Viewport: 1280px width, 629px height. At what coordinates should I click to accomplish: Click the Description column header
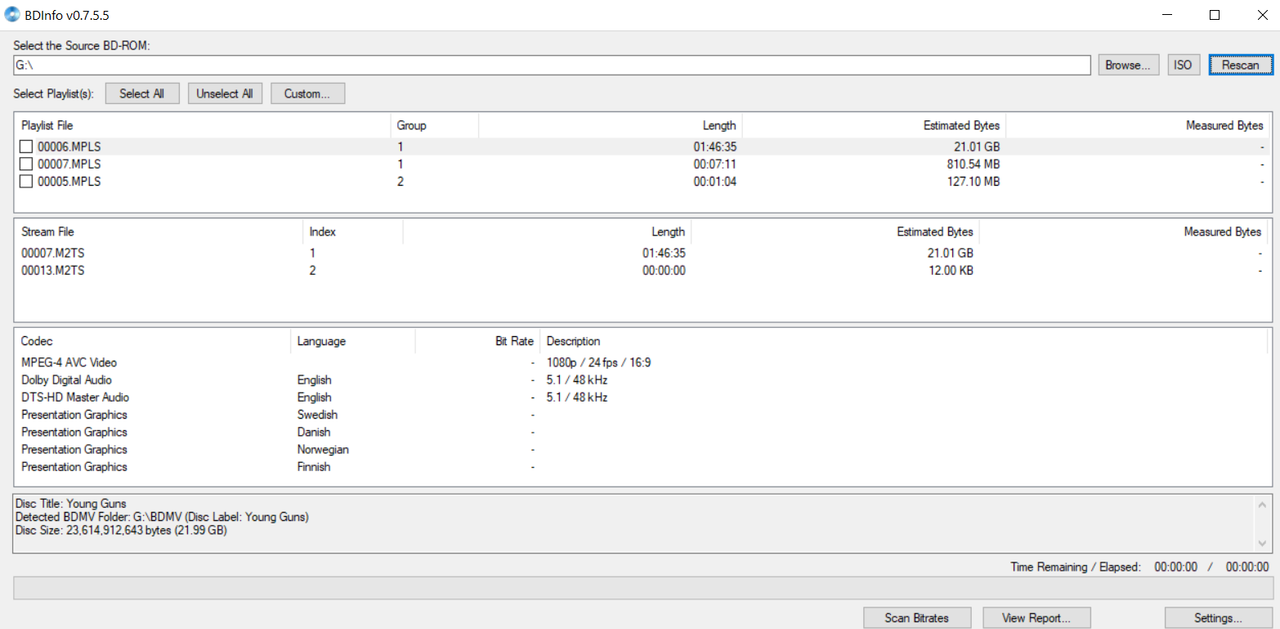tap(905, 342)
